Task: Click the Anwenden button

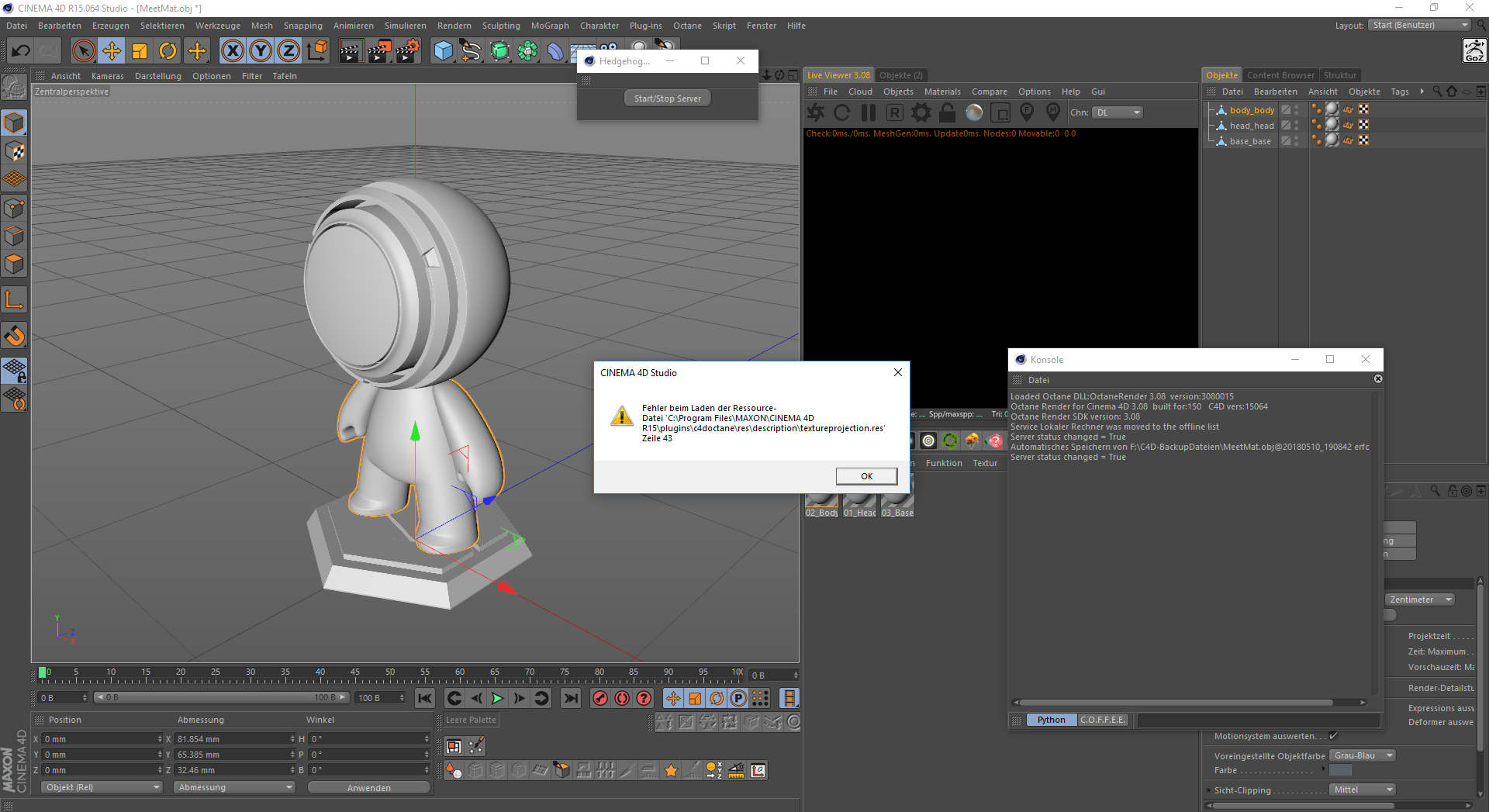Action: (x=369, y=787)
